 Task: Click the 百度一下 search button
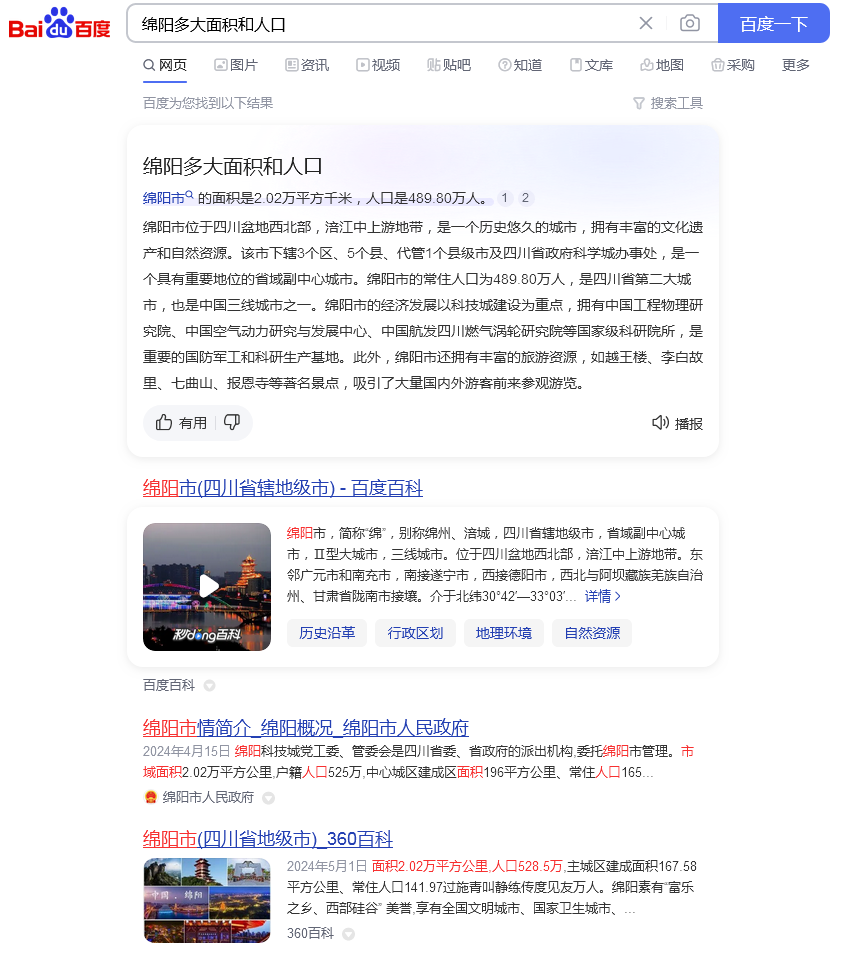(x=774, y=23)
